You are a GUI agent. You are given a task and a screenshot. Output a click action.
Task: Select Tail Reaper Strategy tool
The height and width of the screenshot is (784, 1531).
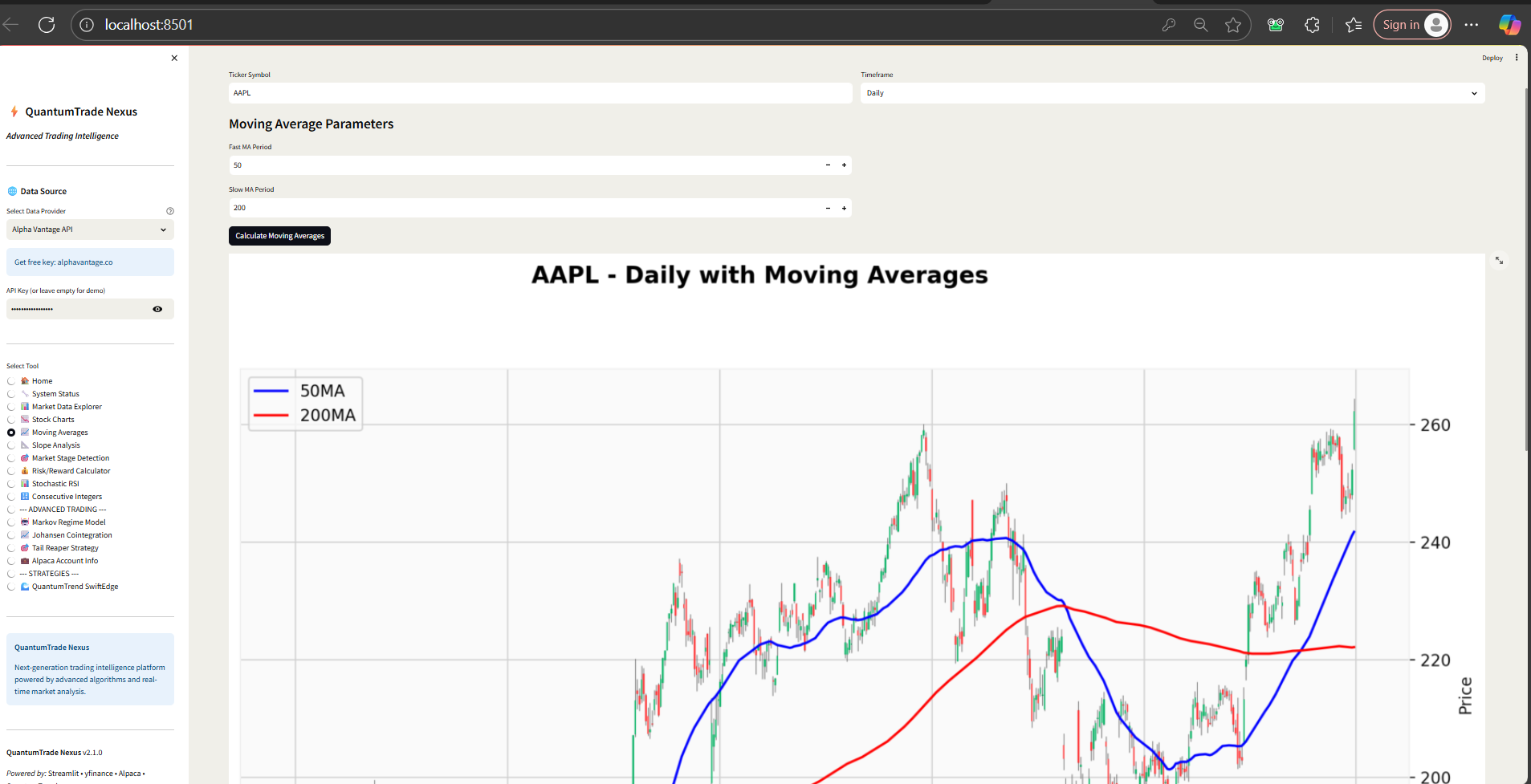coord(11,548)
